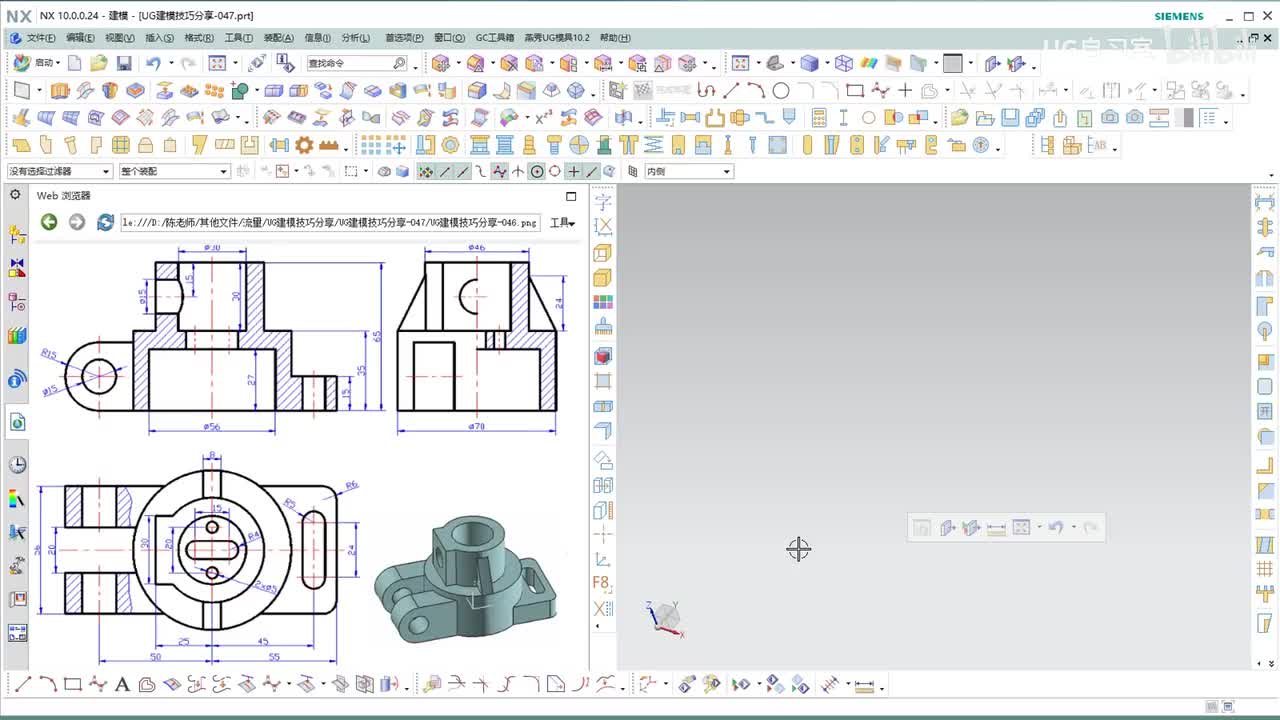Maximize the Web browser panel
This screenshot has height=720, width=1280.
pyautogui.click(x=571, y=196)
